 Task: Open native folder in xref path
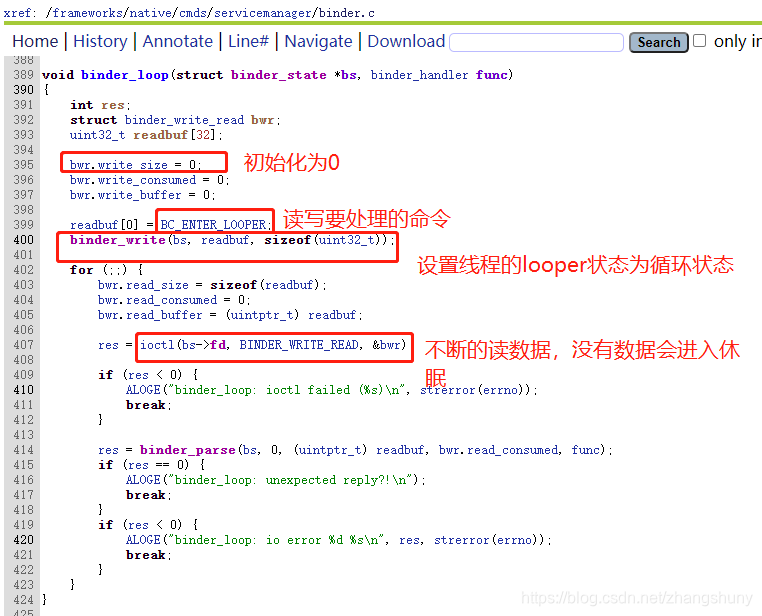click(150, 13)
